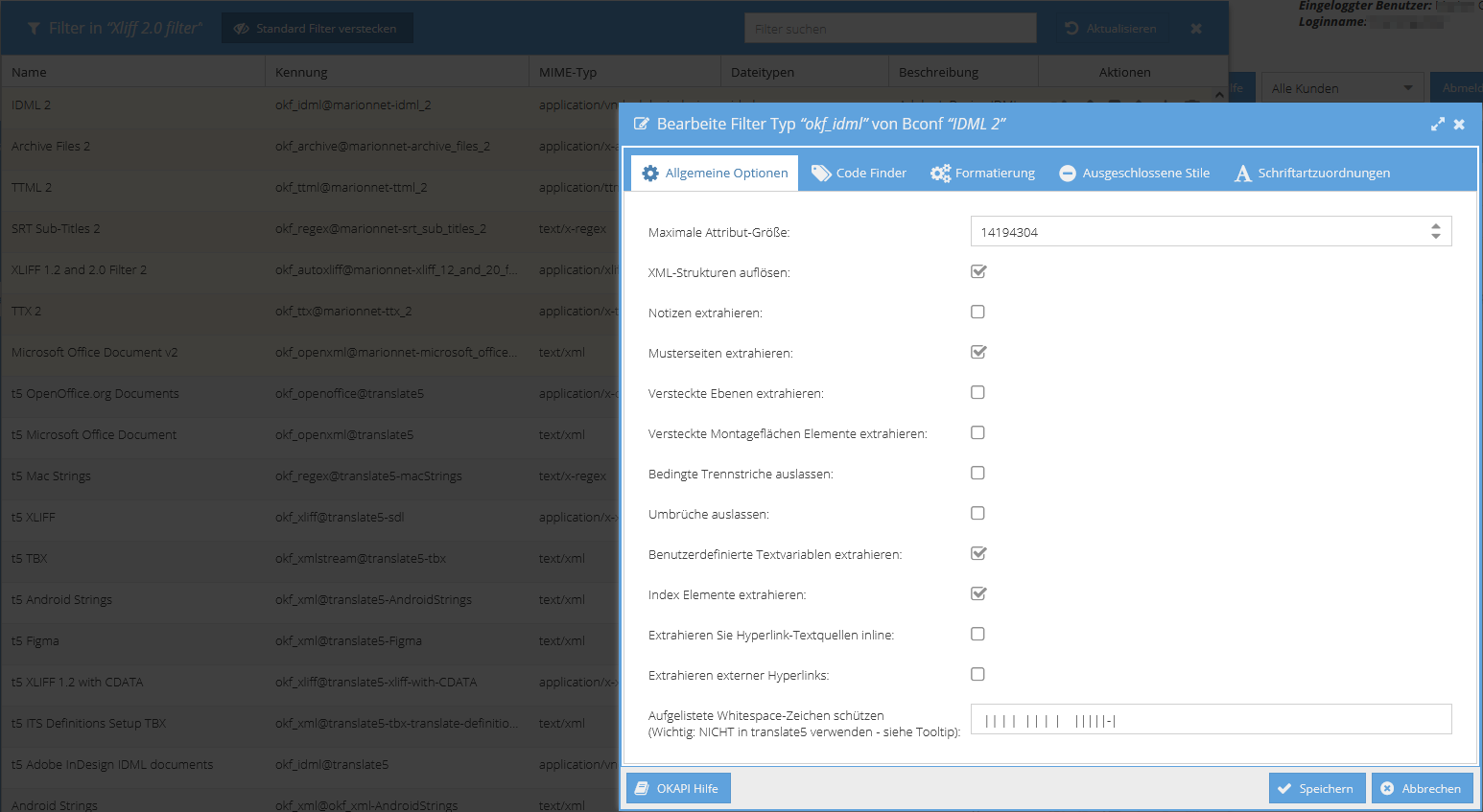Increase Maximale Attribut-Größe with the up arrow

tap(1435, 226)
